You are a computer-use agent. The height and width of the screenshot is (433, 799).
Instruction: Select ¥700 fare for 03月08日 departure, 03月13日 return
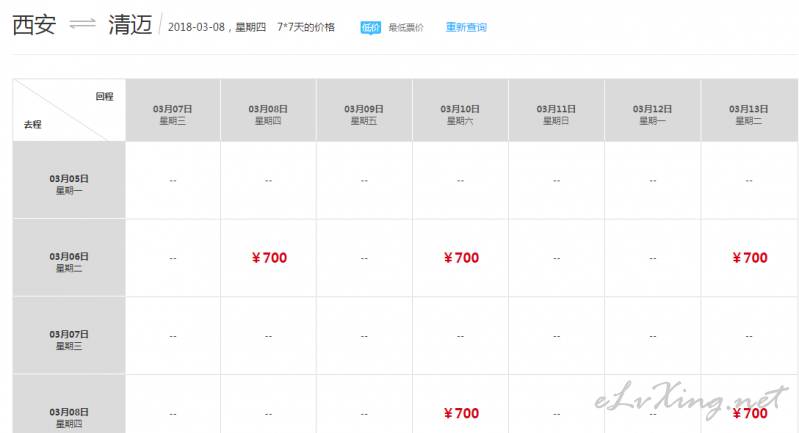tap(750, 413)
